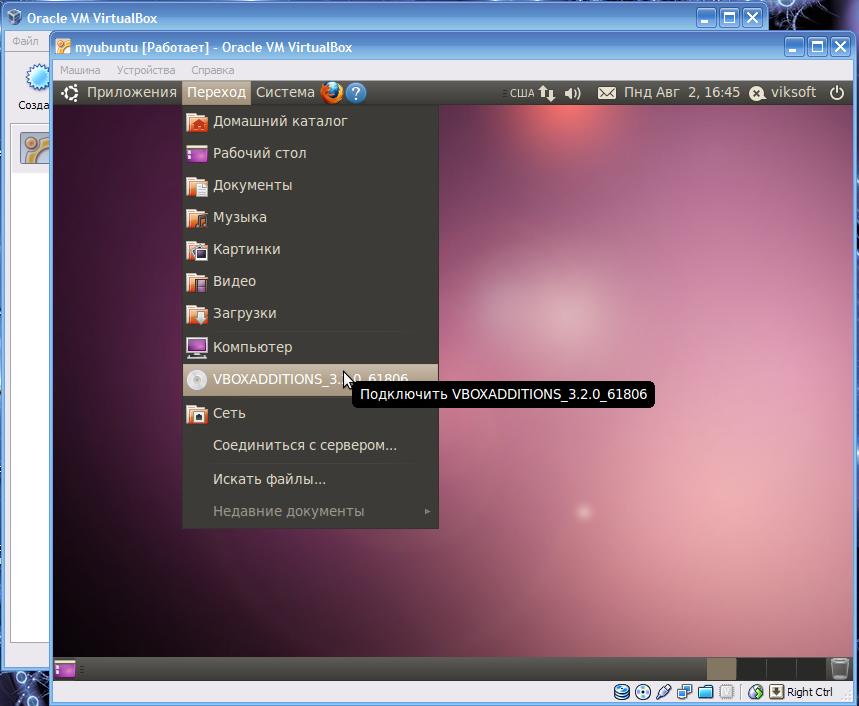The height and width of the screenshot is (706, 859).
Task: Switch to the first highlighted workspace
Action: 721,669
